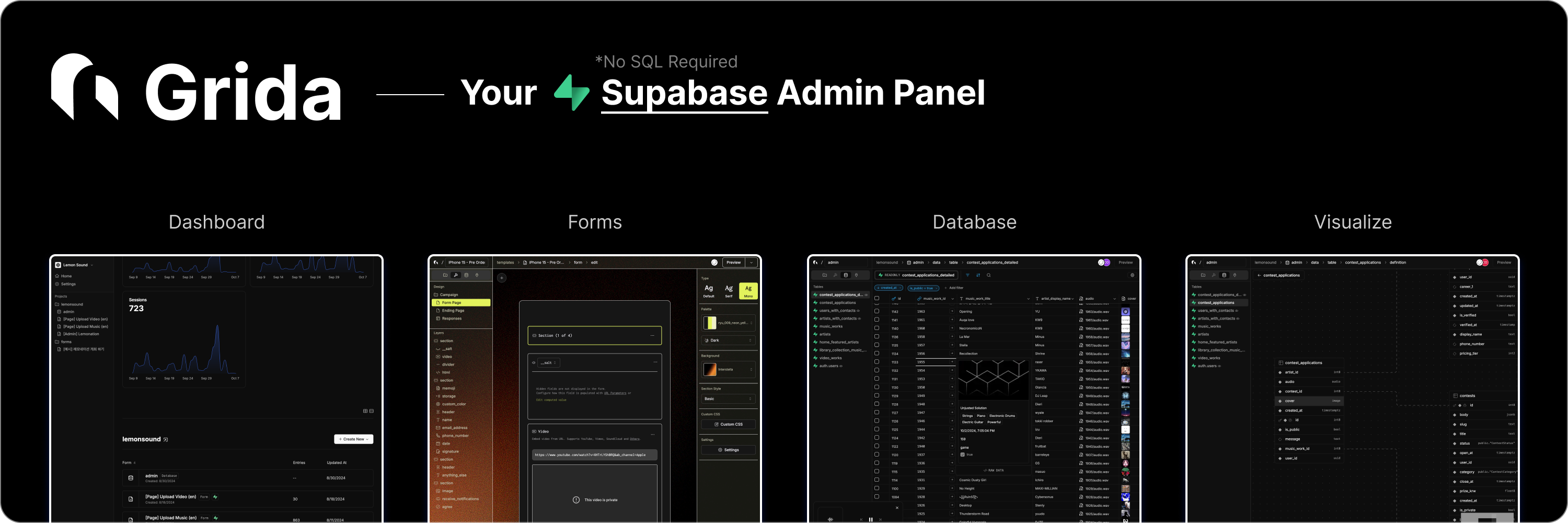Screen dimensions: 1568x523
Task: Open Settings in the Dashboard sidebar
Action: coord(65,283)
